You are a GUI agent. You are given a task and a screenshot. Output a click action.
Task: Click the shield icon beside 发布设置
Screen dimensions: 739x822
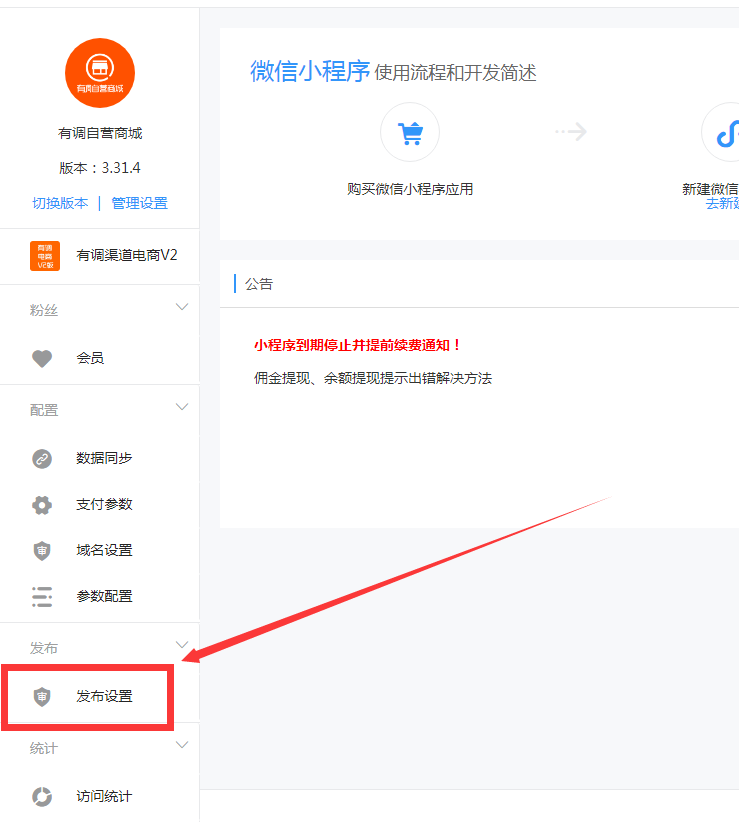click(42, 697)
